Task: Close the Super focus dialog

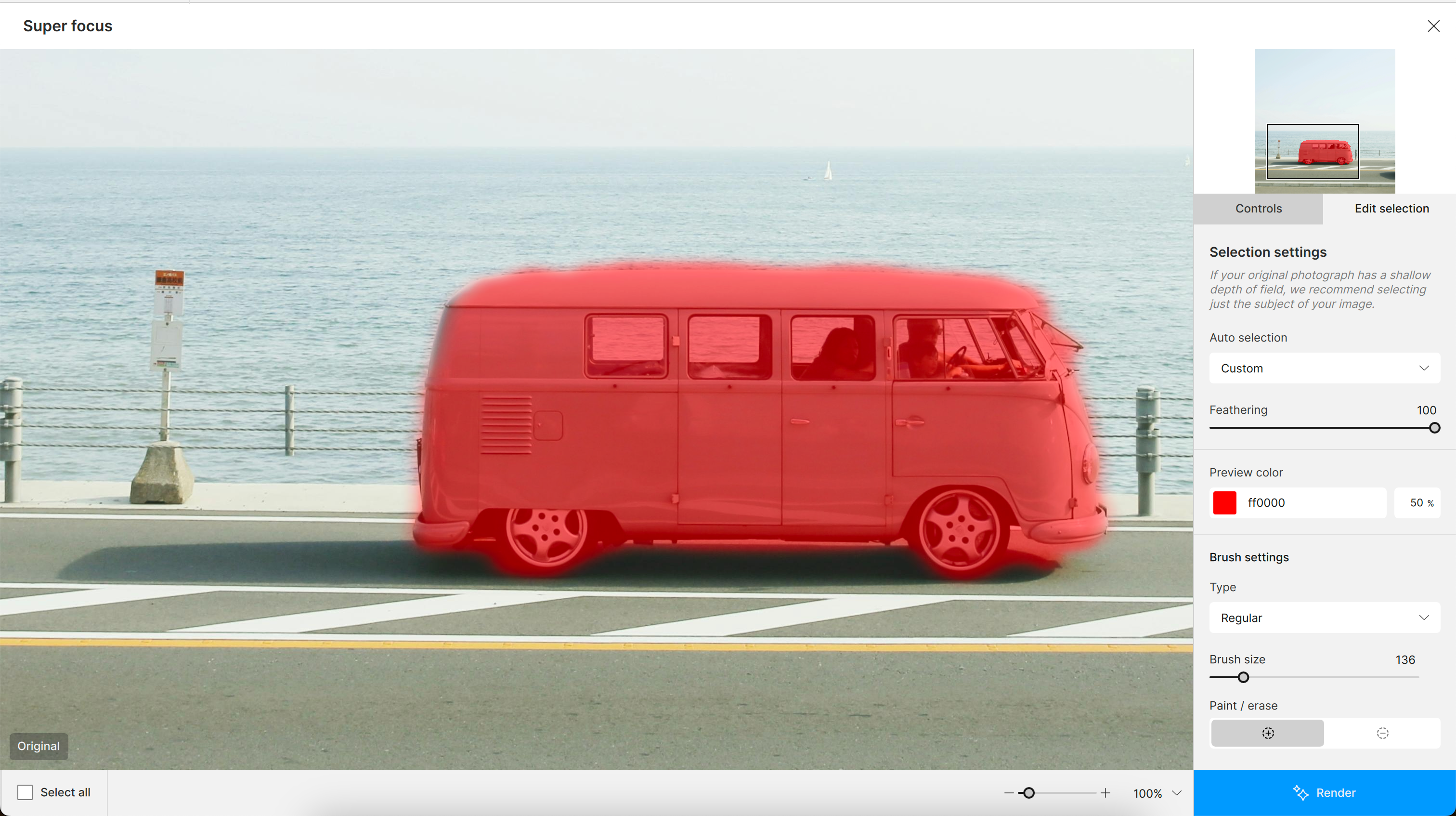Action: (1433, 26)
